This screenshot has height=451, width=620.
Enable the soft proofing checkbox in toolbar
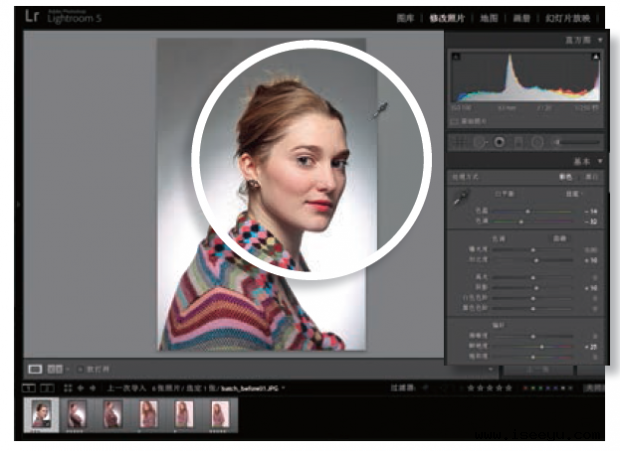80,369
